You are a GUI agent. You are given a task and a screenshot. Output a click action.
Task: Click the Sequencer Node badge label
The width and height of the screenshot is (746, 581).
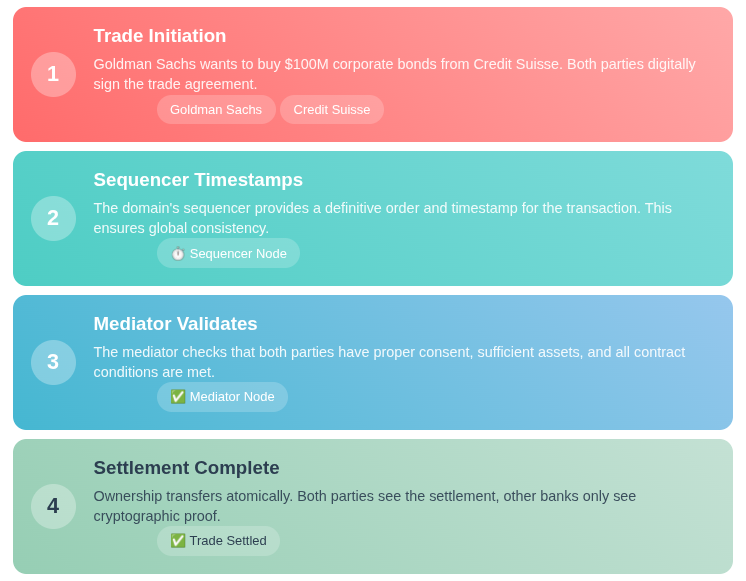pos(238,254)
